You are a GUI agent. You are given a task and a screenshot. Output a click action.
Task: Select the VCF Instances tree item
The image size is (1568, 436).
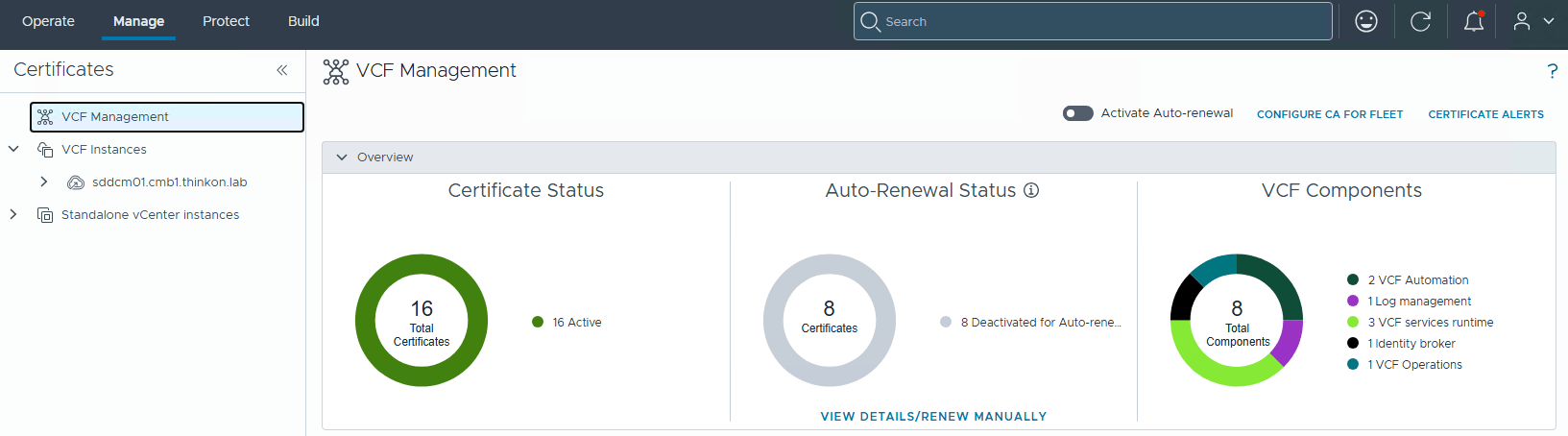[x=104, y=150]
